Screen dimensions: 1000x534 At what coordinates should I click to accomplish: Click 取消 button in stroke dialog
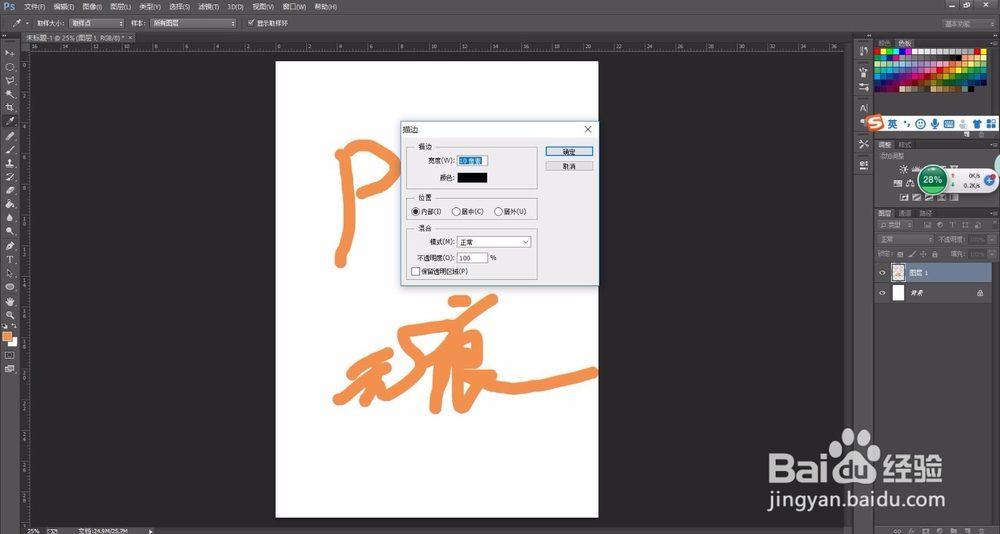(569, 166)
